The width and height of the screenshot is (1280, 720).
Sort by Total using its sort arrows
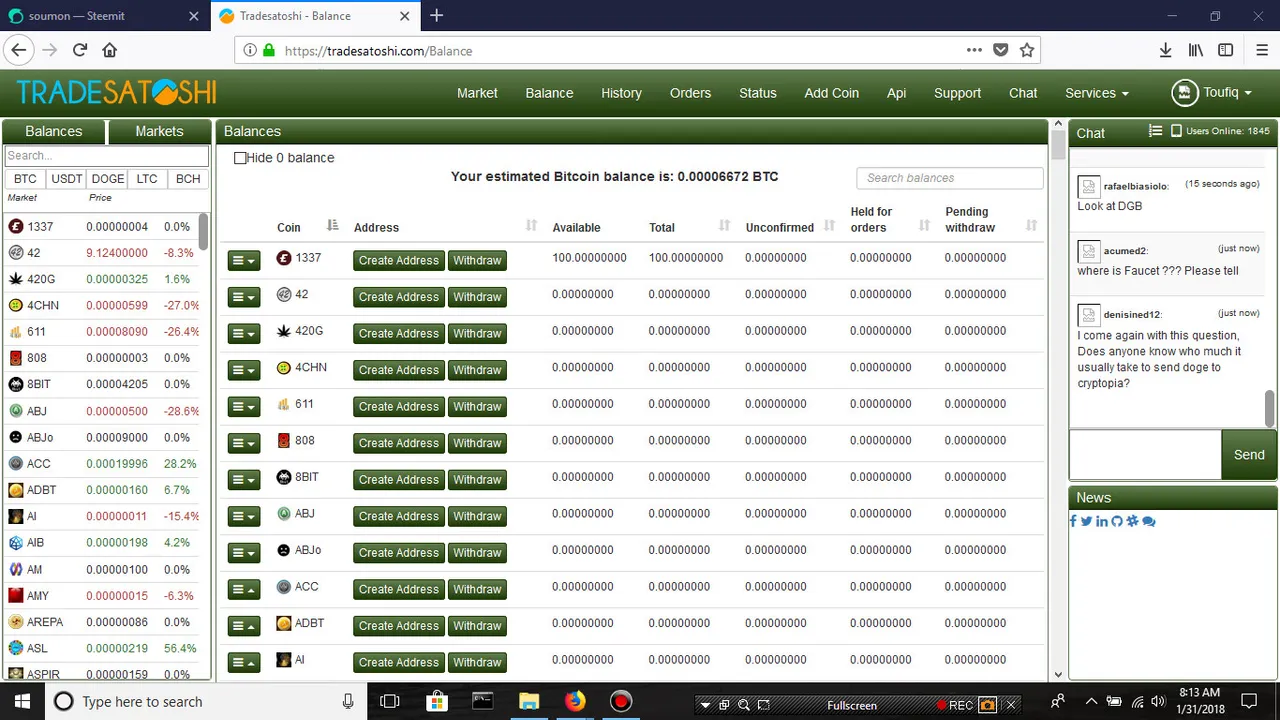(x=724, y=226)
